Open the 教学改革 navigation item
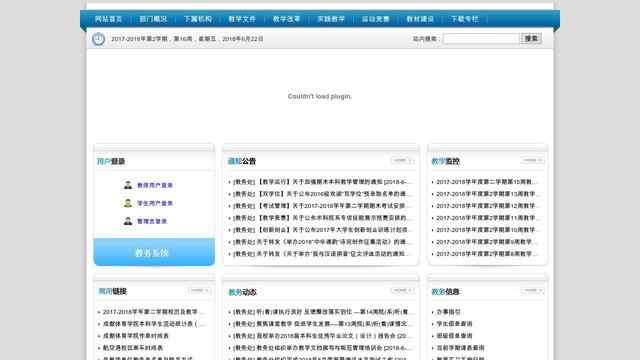 point(287,19)
